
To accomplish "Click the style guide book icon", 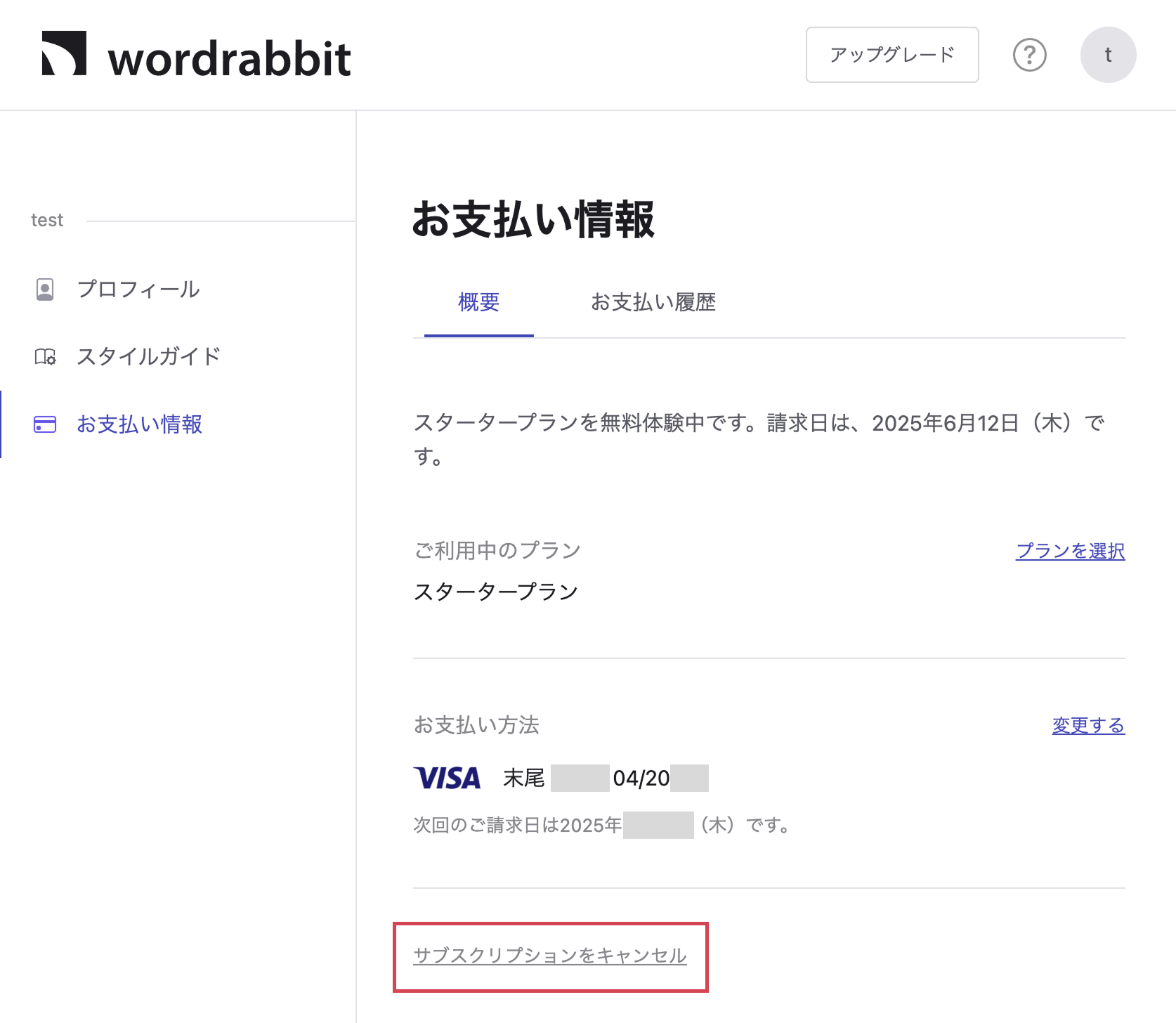I will [45, 357].
